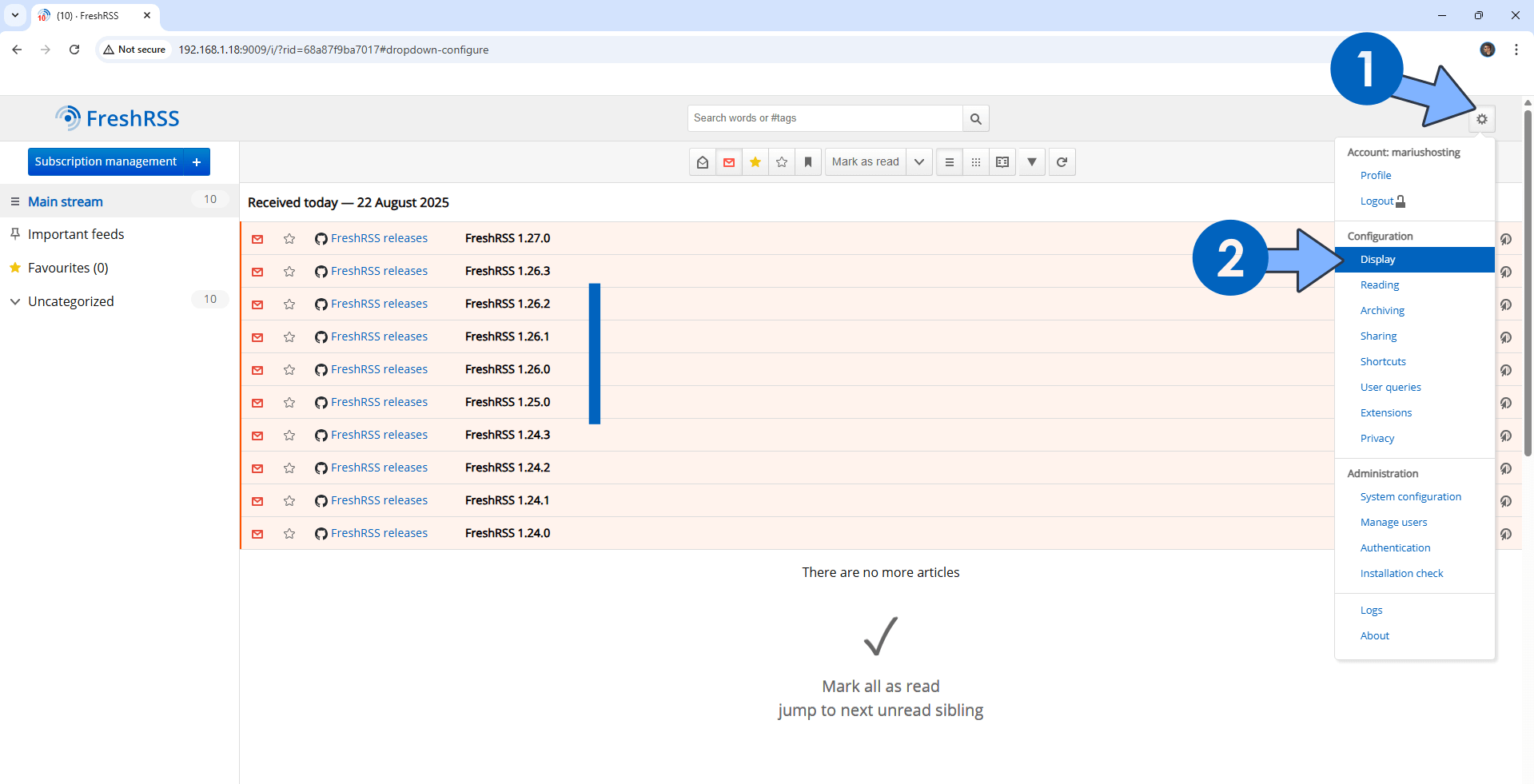Click Mark all as read at page bottom

(880, 686)
